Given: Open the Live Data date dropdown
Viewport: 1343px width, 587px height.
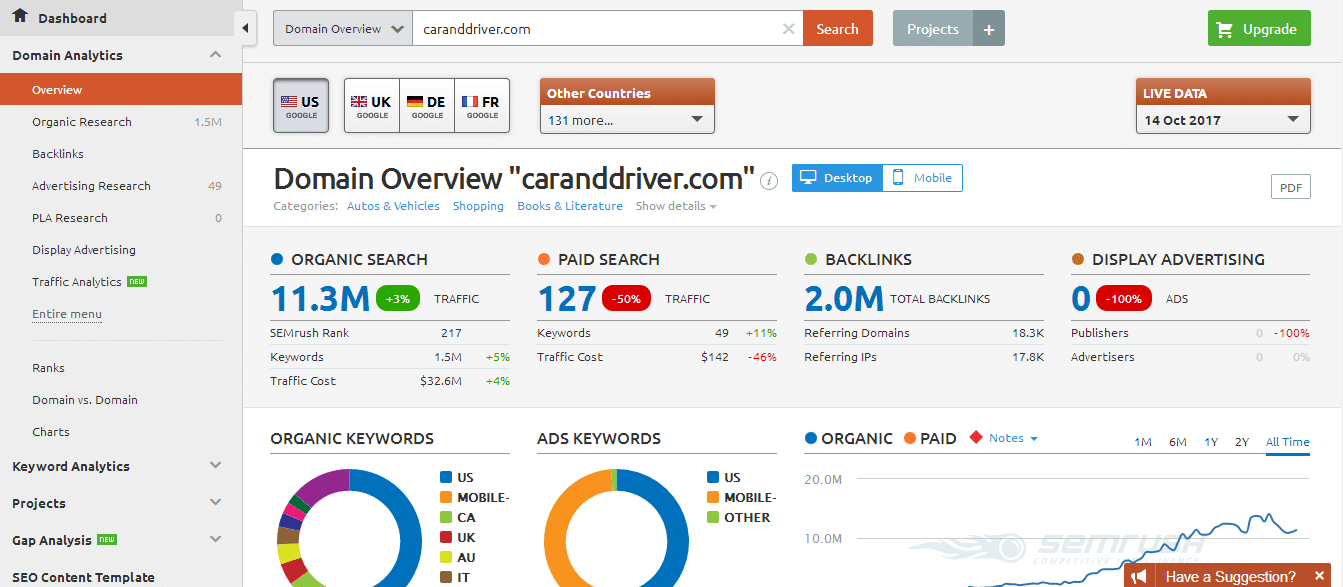Looking at the screenshot, I should pos(1223,120).
